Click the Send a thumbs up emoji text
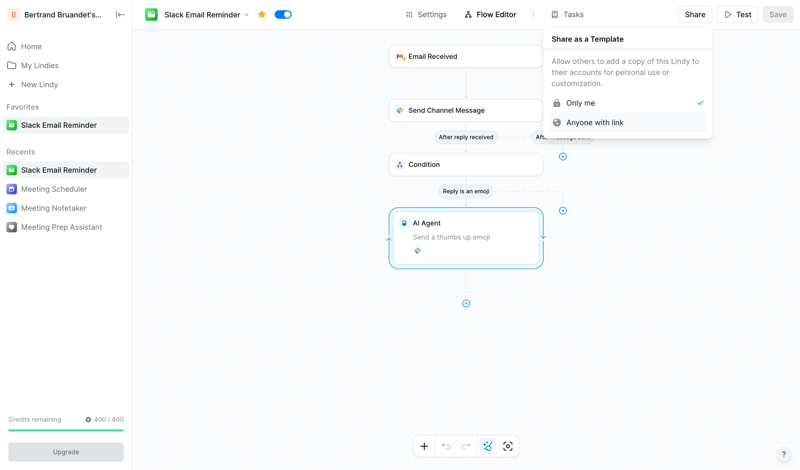The width and height of the screenshot is (800, 470). [x=452, y=237]
